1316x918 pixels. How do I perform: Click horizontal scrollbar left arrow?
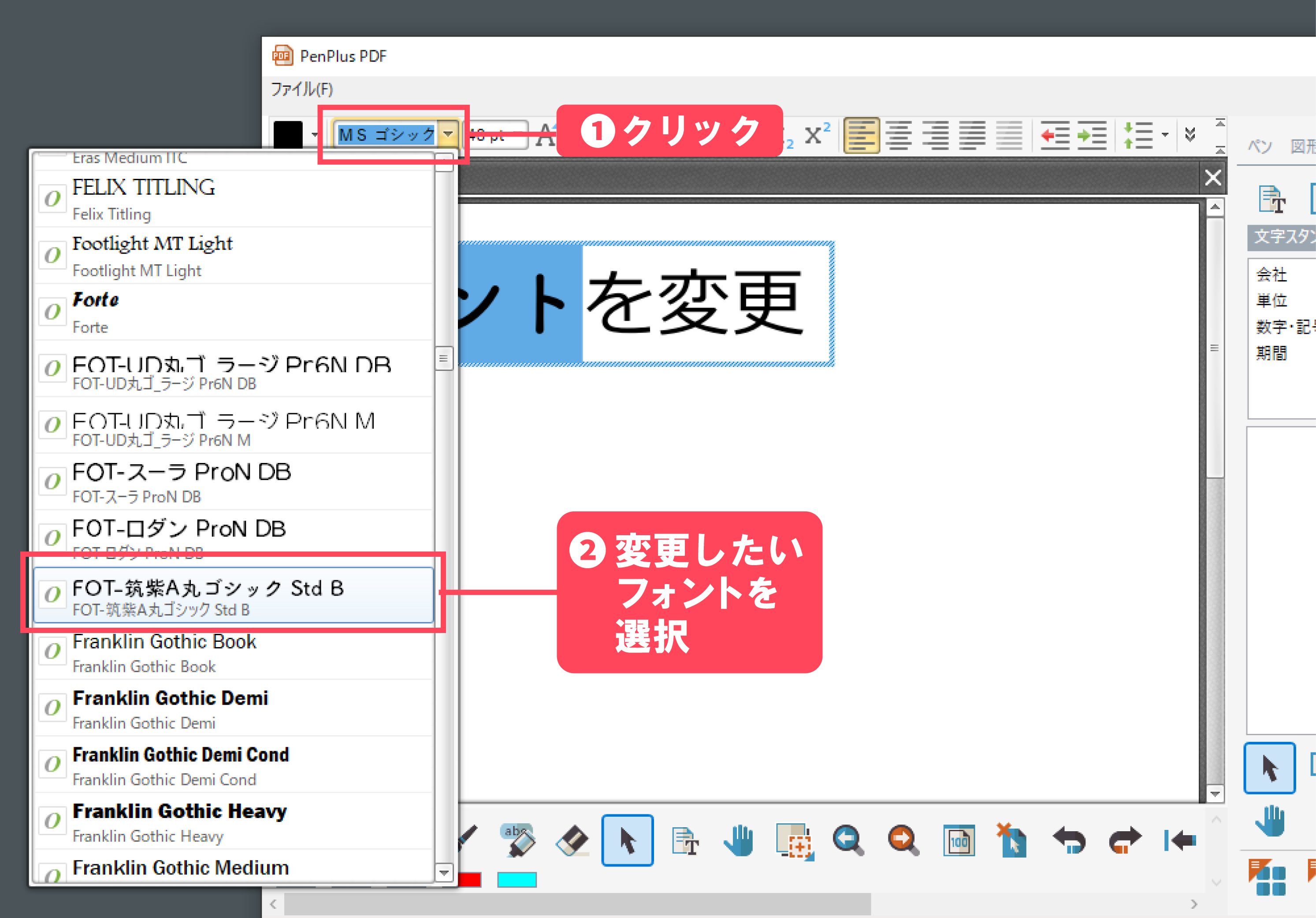pyautogui.click(x=273, y=904)
